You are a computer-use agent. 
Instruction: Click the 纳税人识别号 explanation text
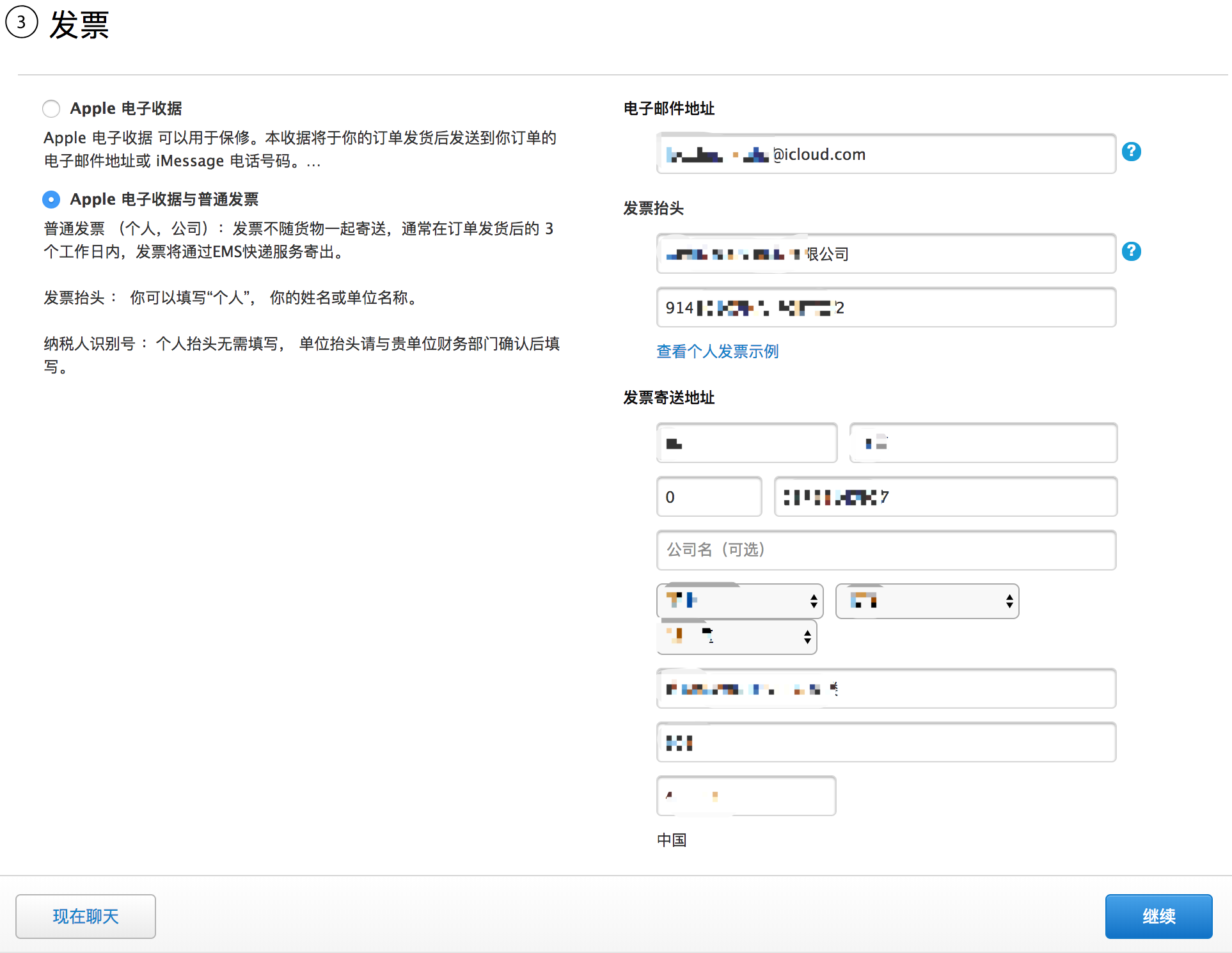tap(302, 355)
